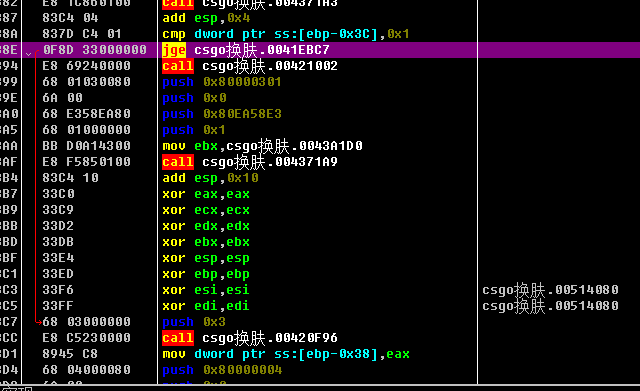
Task: Select hex bytes 0F8D 33000000
Action: pos(95,50)
